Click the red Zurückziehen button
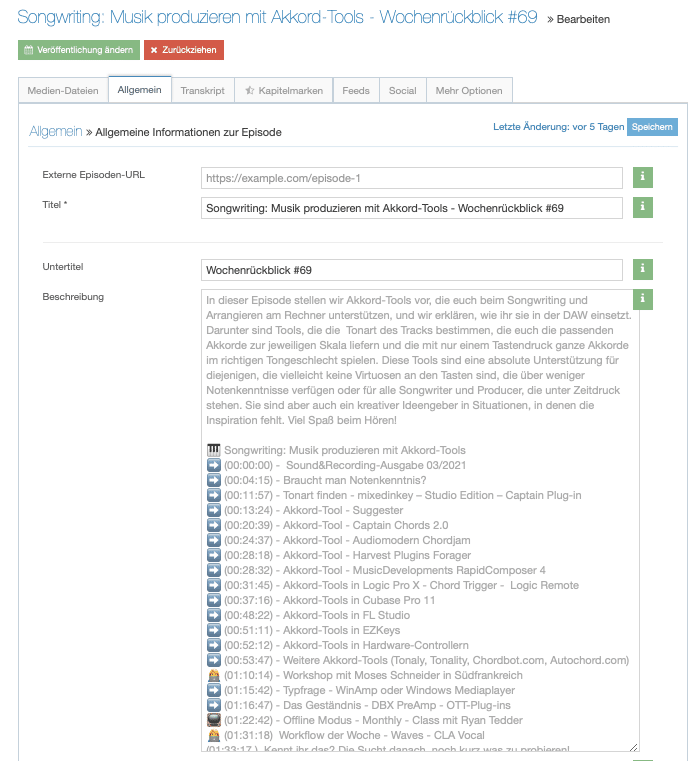Screen dimensions: 693x761 [184, 50]
